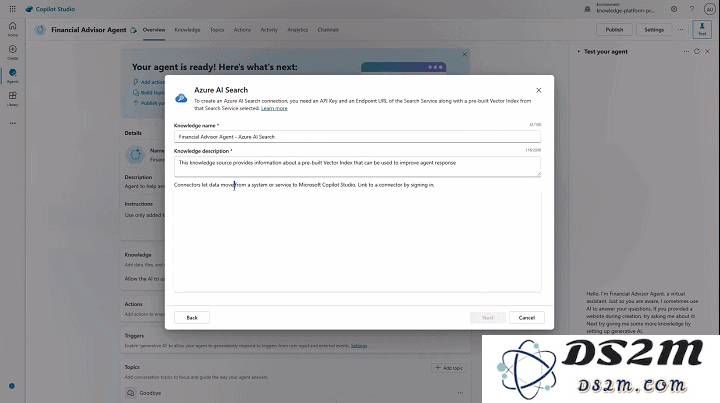The image size is (720, 403).
Task: Click the environment name in header
Action: pos(625,11)
